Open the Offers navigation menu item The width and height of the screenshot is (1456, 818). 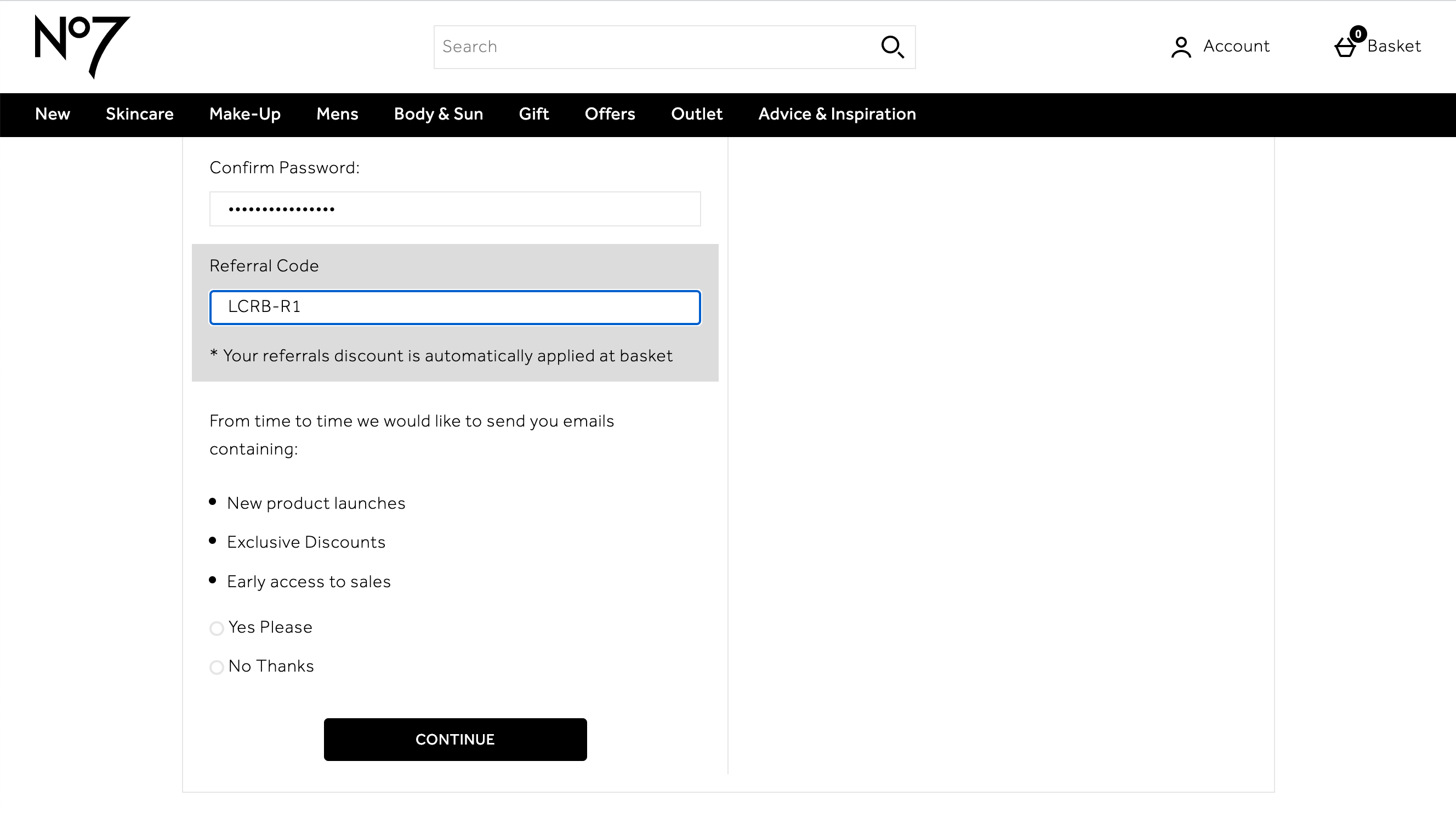610,114
